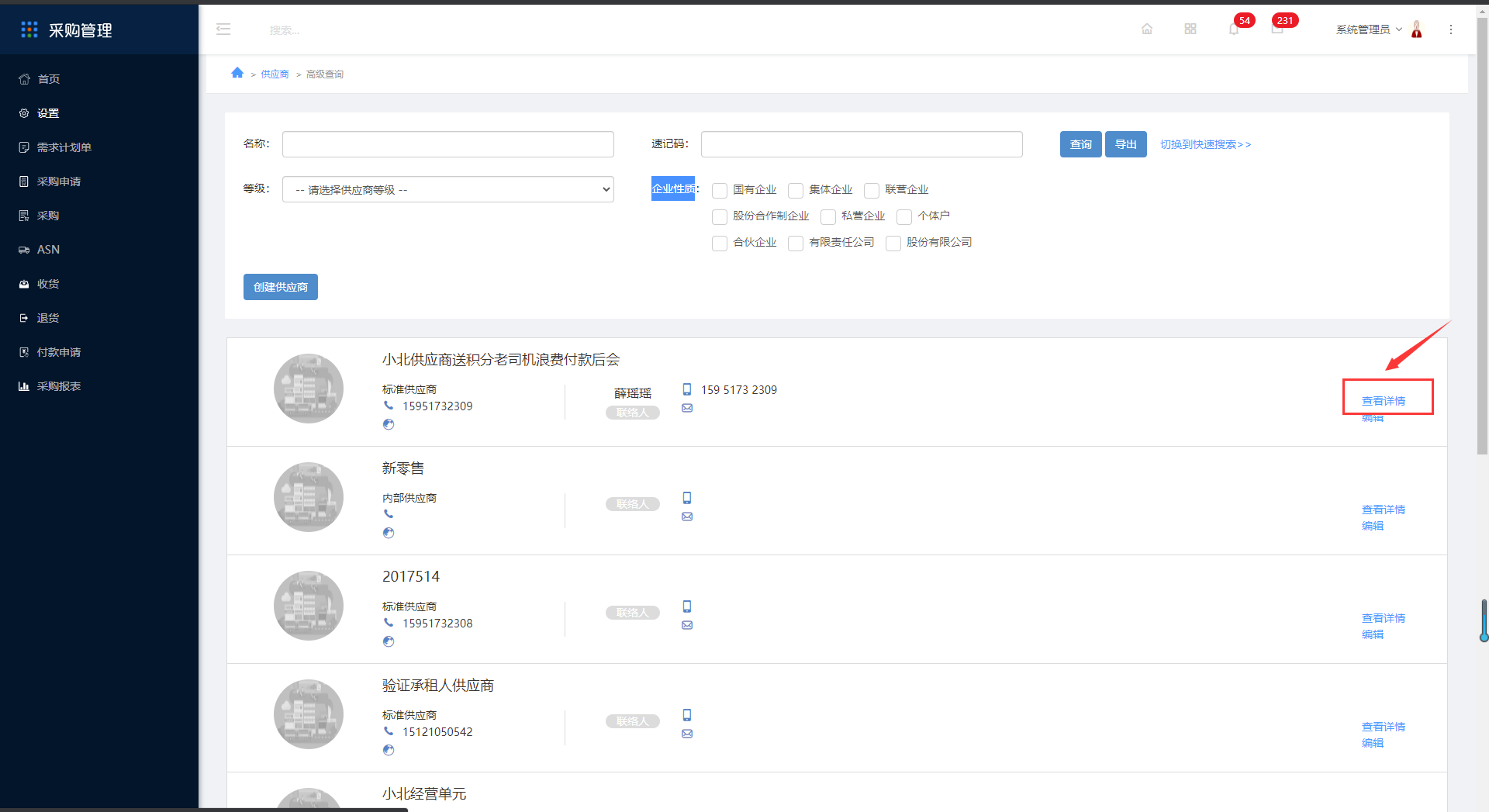Click the globe icon in the 验证承租人供应商 row
The image size is (1489, 812).
pyautogui.click(x=389, y=750)
